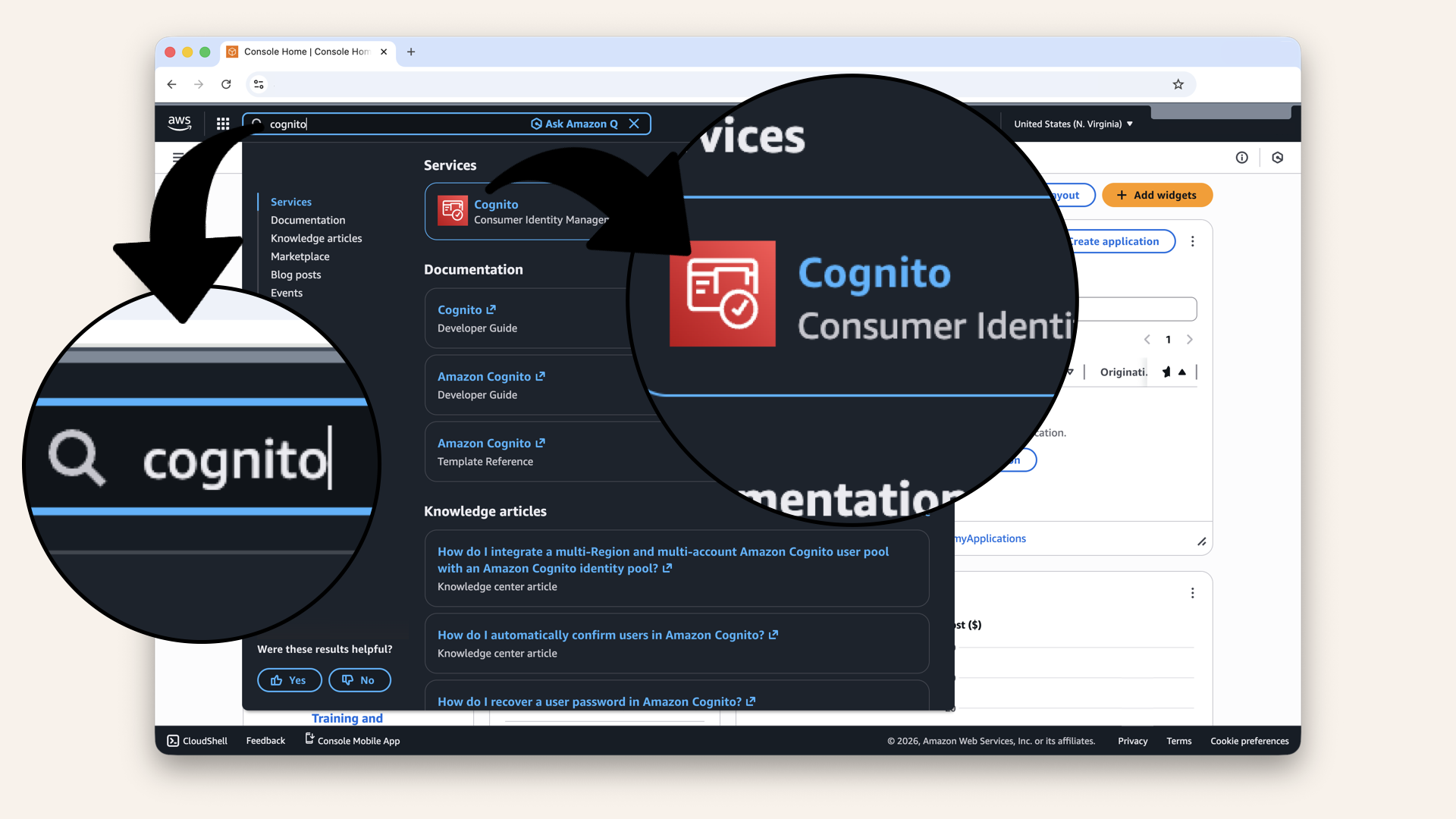Select the red Cognito service icon in results
The width and height of the screenshot is (1456, 819).
pos(453,212)
